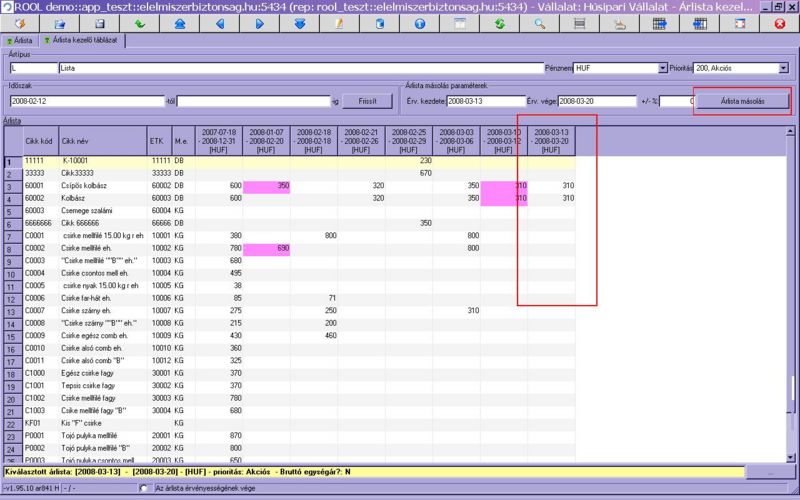Open the Prioritás dropdown showing 200, Akciós
The height and width of the screenshot is (500, 800).
[x=782, y=68]
